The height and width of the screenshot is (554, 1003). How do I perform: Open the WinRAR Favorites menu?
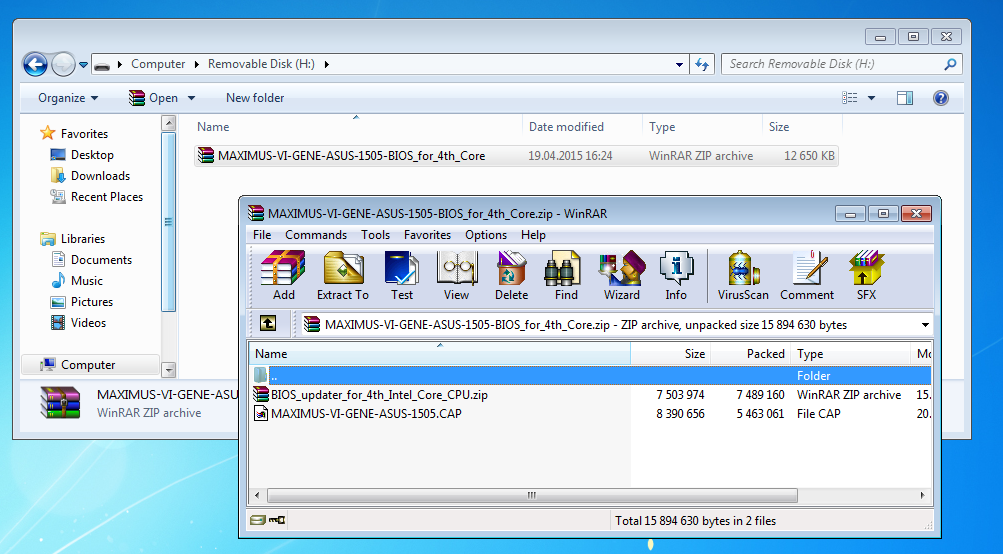coord(427,235)
